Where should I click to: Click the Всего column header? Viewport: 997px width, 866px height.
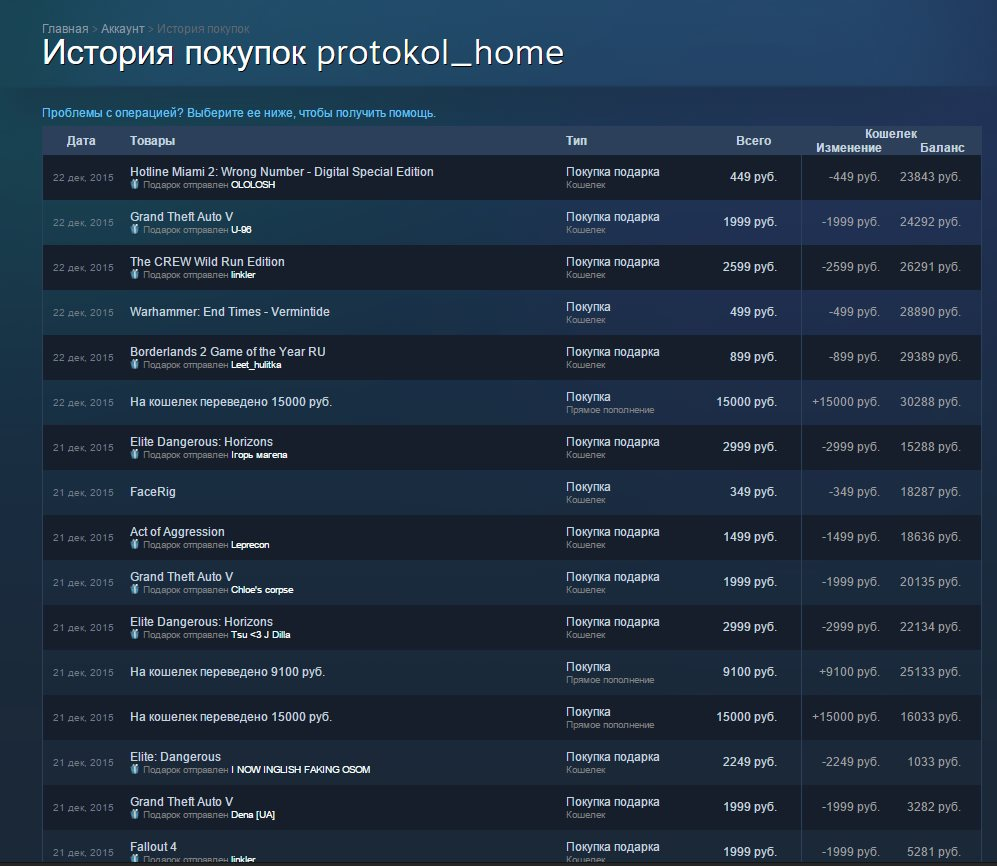click(753, 141)
